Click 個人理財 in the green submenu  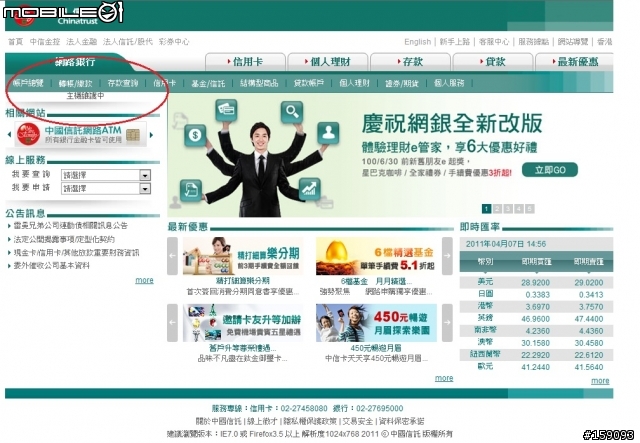(354, 83)
